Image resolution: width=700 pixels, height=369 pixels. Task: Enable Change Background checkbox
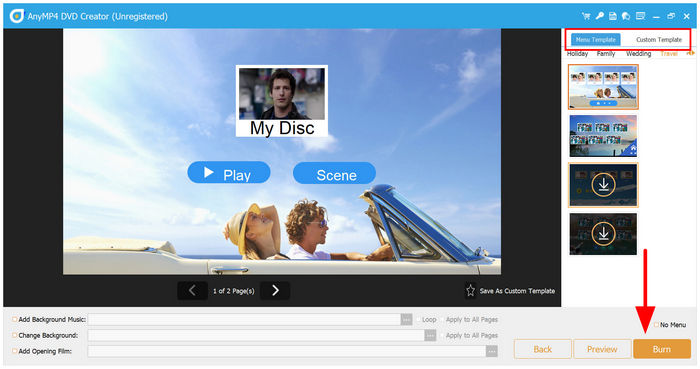pos(15,335)
